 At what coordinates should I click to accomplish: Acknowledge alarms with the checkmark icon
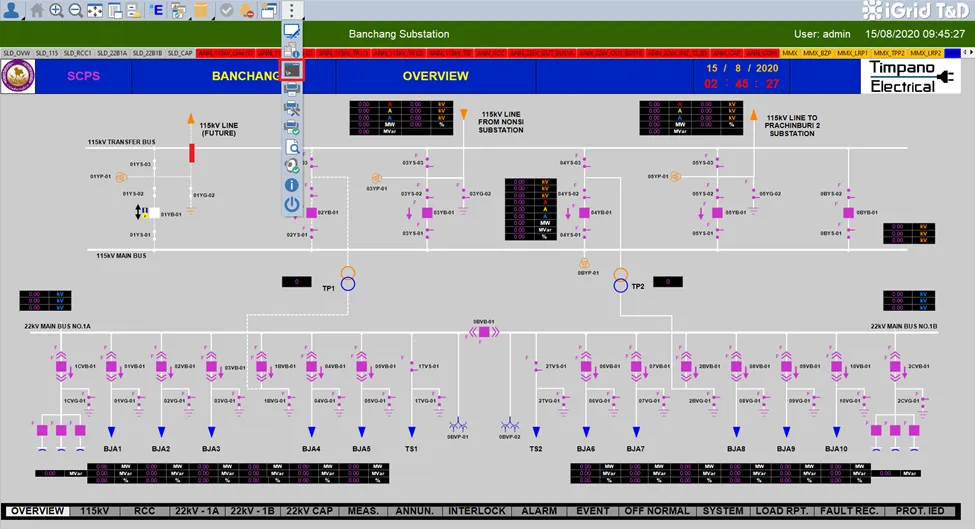point(227,10)
